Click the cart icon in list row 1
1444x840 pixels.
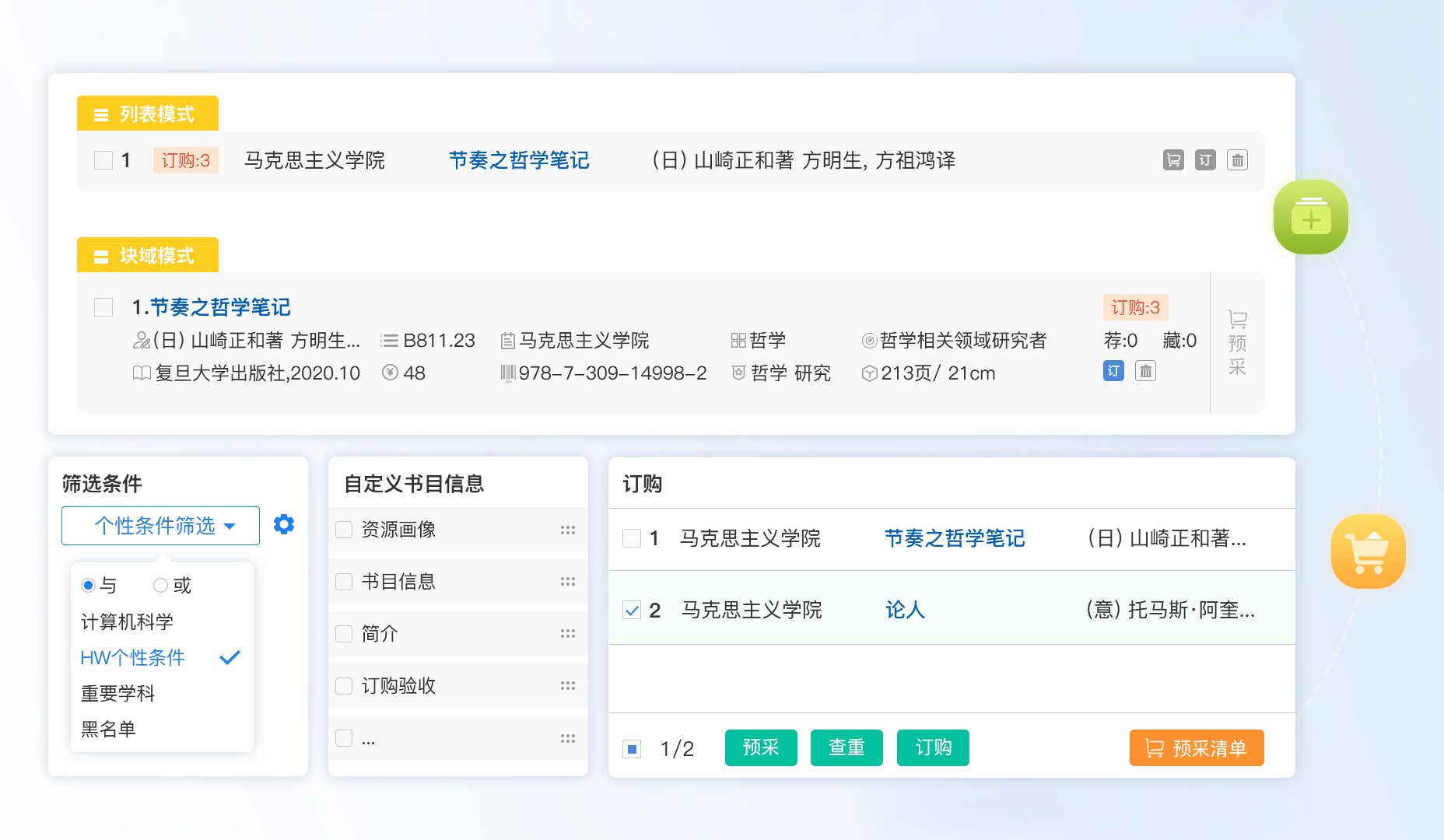coord(1173,160)
